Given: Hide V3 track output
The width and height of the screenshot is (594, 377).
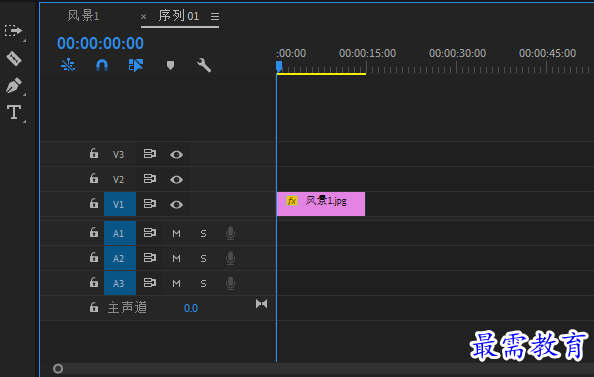Looking at the screenshot, I should 177,155.
